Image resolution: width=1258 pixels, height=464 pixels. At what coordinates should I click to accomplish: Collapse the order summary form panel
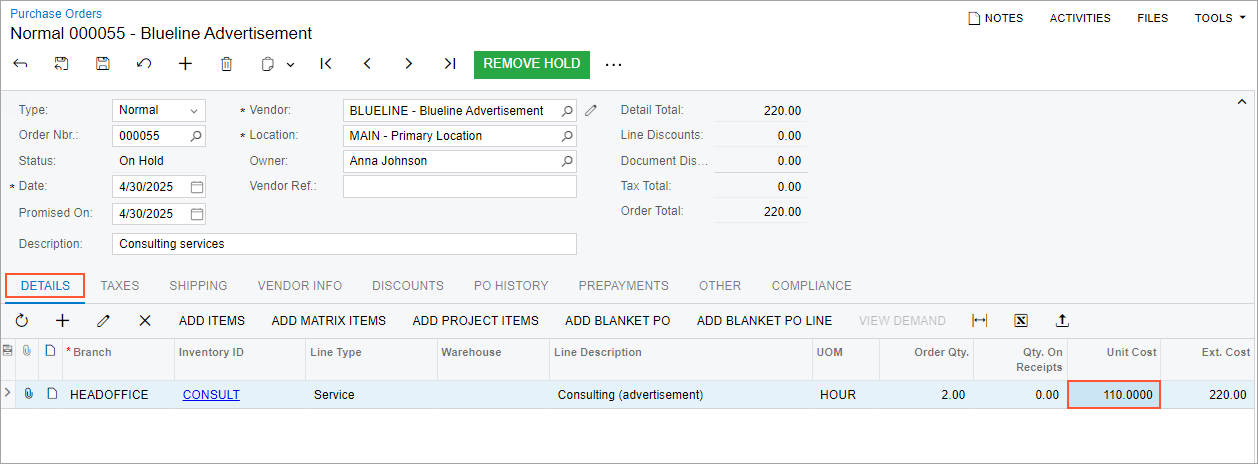1242,102
